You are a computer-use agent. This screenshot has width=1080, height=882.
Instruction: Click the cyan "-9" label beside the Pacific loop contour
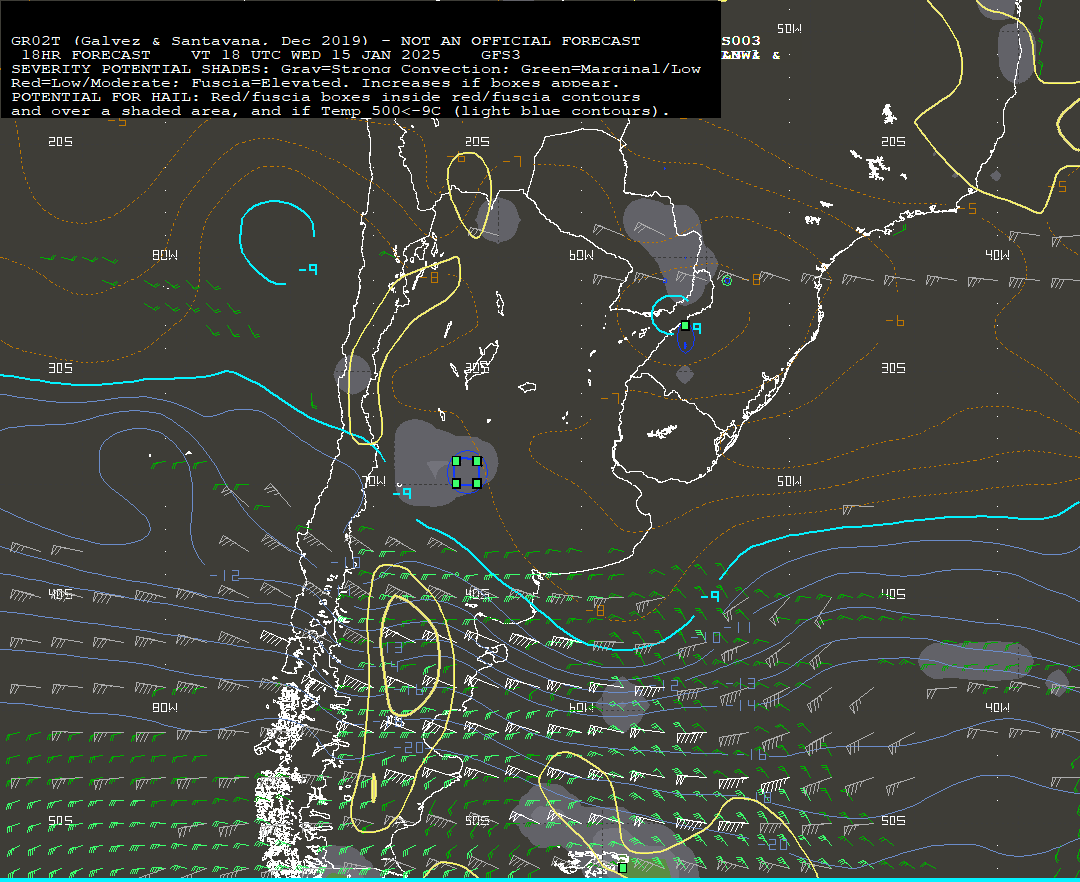click(308, 269)
